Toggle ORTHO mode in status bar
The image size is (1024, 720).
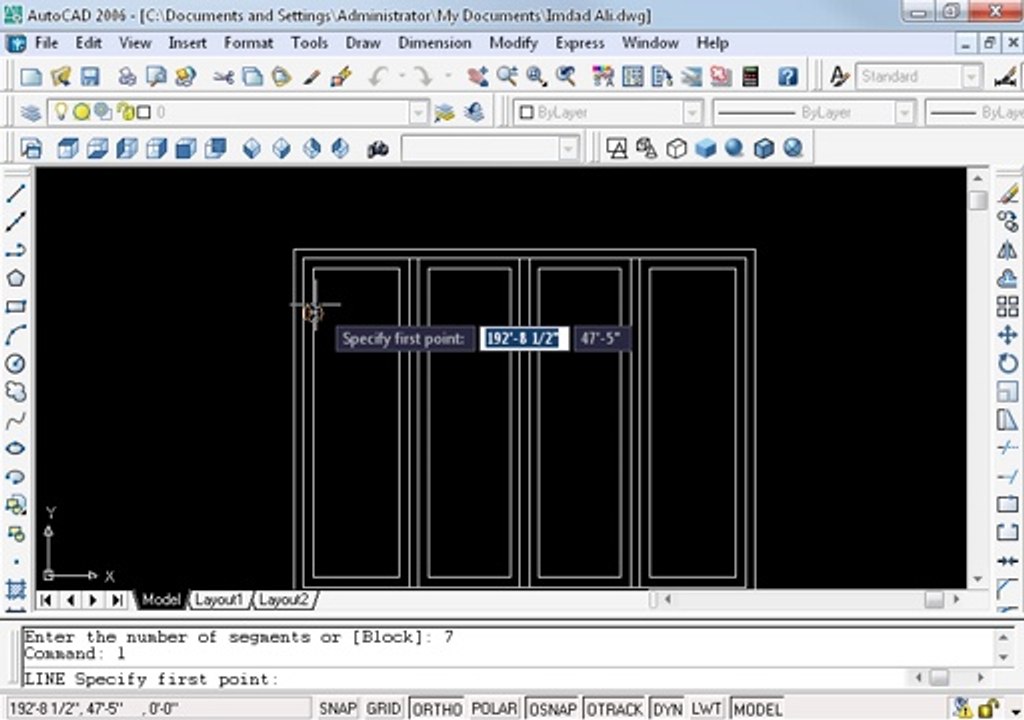coord(437,709)
